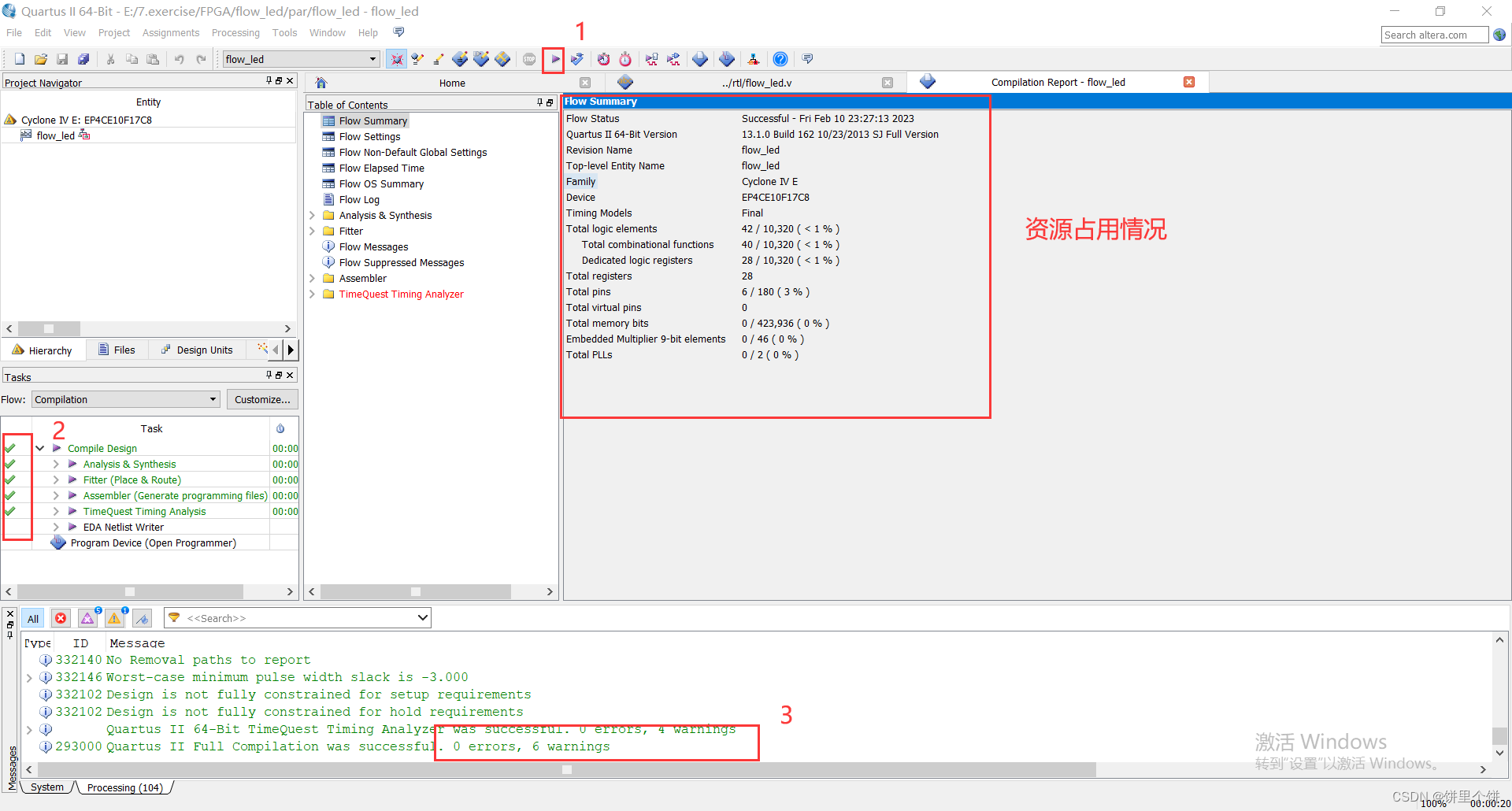This screenshot has width=1512, height=811.
Task: Open the Tools menu
Action: point(284,32)
